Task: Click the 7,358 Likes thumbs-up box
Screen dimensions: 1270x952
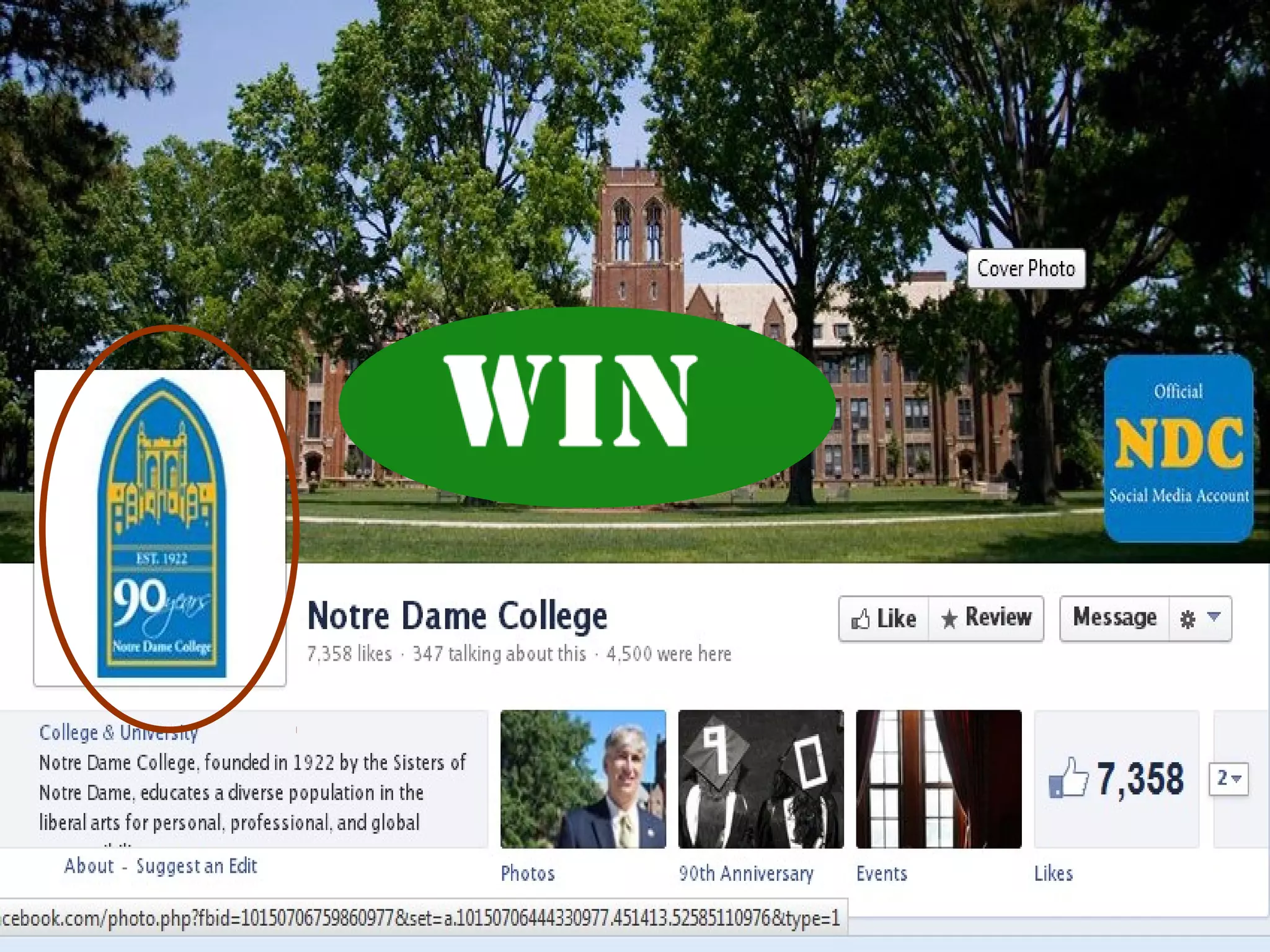Action: [x=1116, y=779]
